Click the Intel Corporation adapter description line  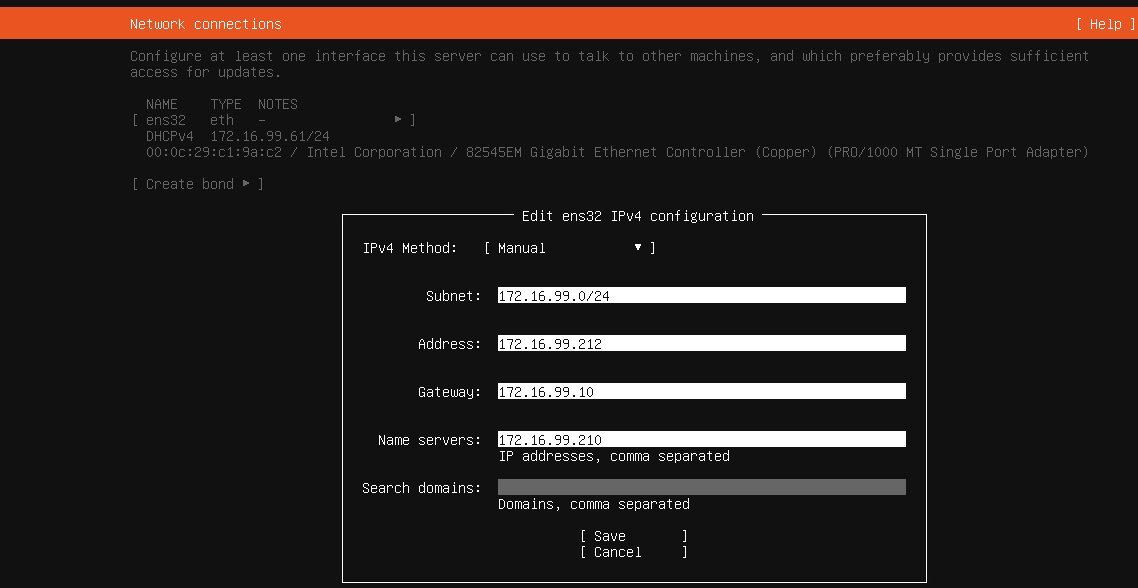[x=616, y=152]
